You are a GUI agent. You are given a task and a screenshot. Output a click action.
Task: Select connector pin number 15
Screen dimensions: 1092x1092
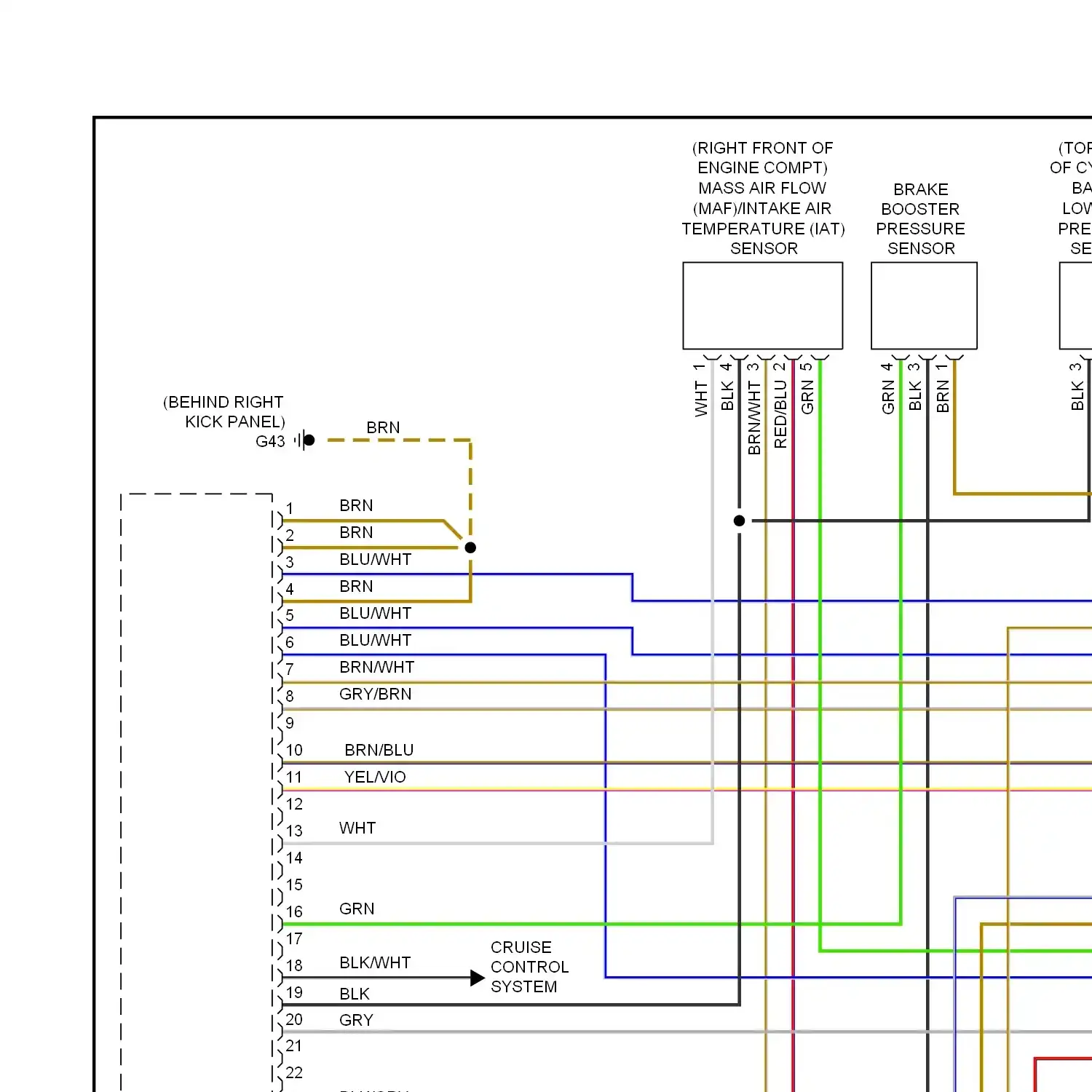(x=294, y=885)
